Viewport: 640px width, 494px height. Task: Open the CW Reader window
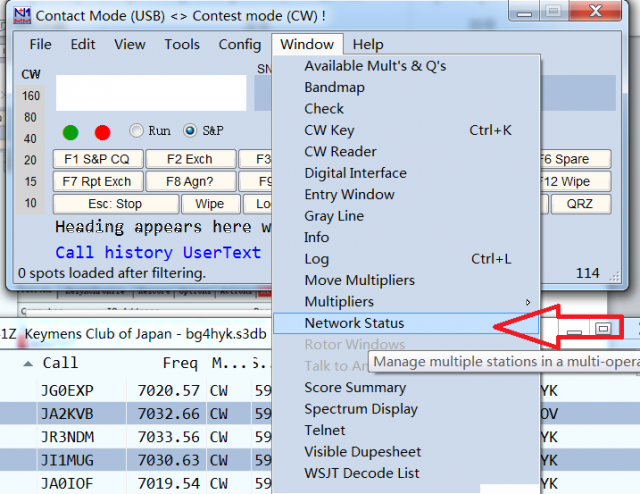click(406, 151)
